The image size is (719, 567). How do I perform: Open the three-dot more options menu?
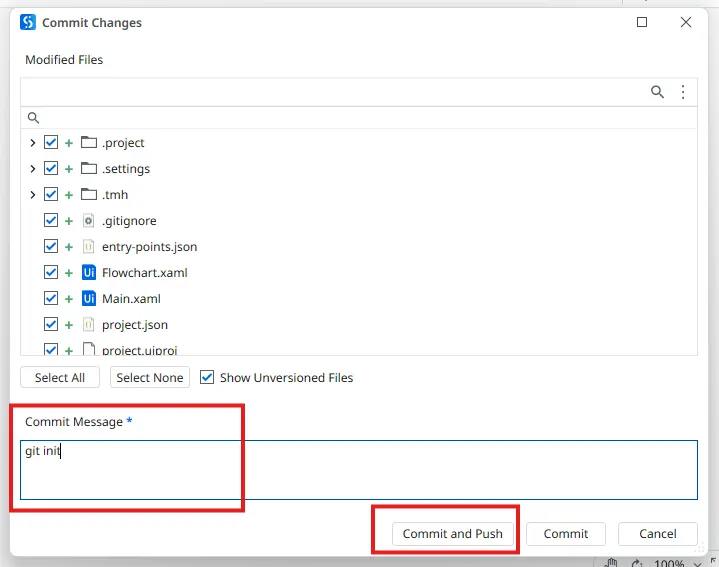pos(683,92)
